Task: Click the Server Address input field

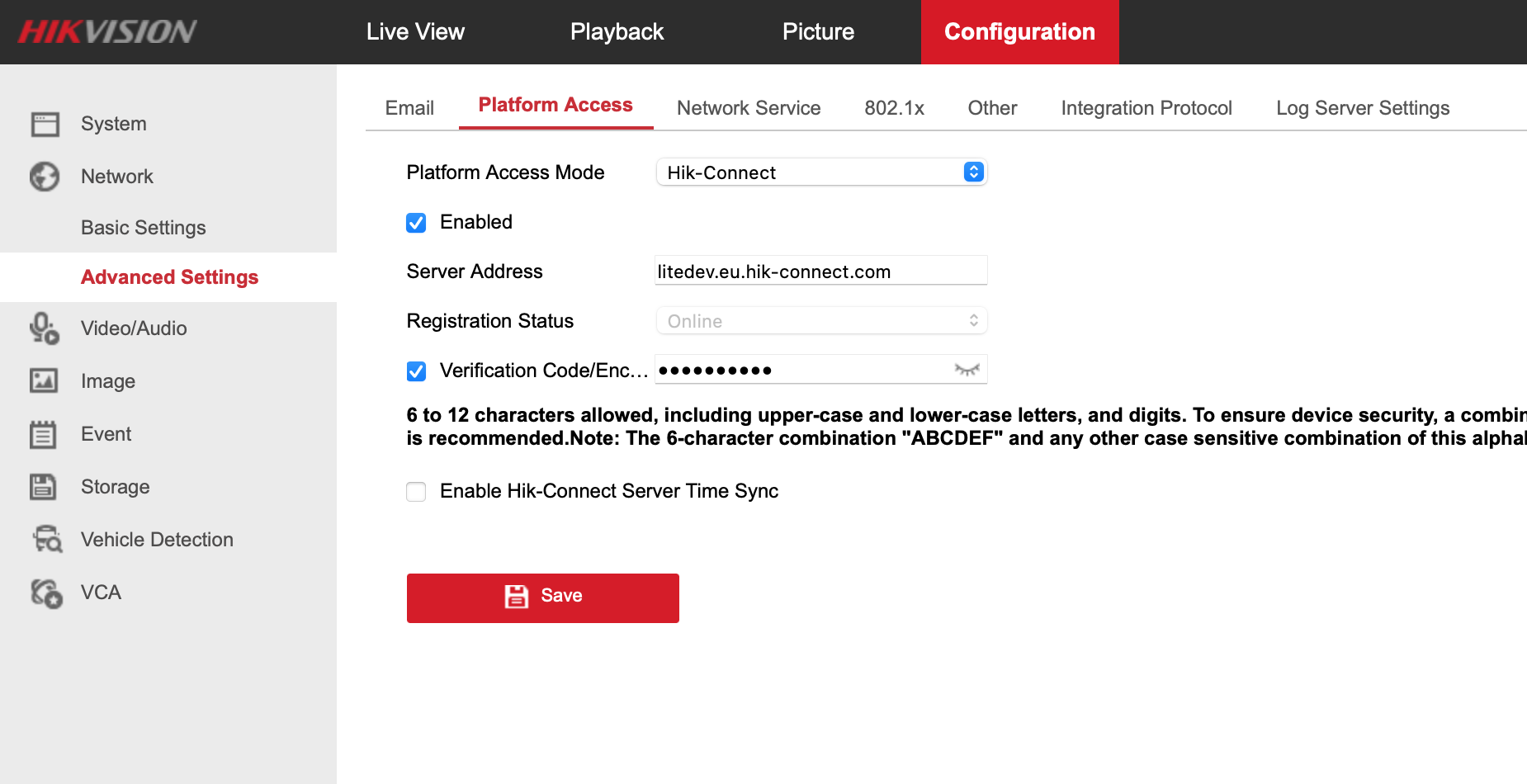Action: click(x=821, y=271)
